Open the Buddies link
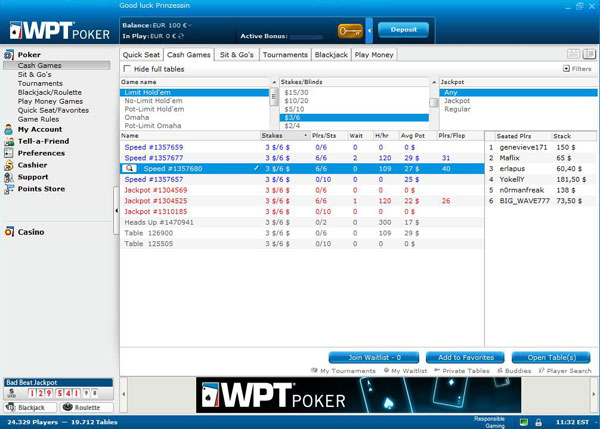This screenshot has height=429, width=600. (x=514, y=370)
